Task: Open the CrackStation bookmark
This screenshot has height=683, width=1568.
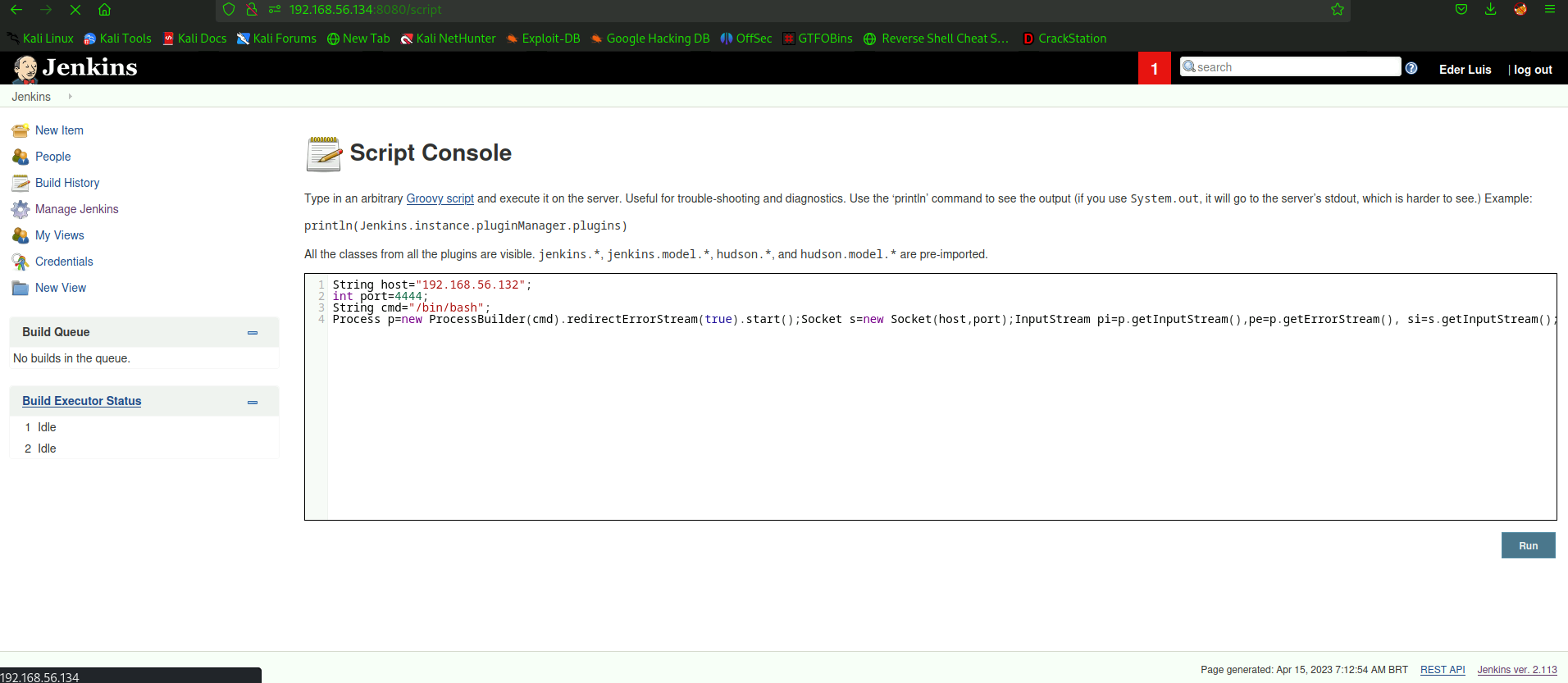Action: (x=1064, y=39)
